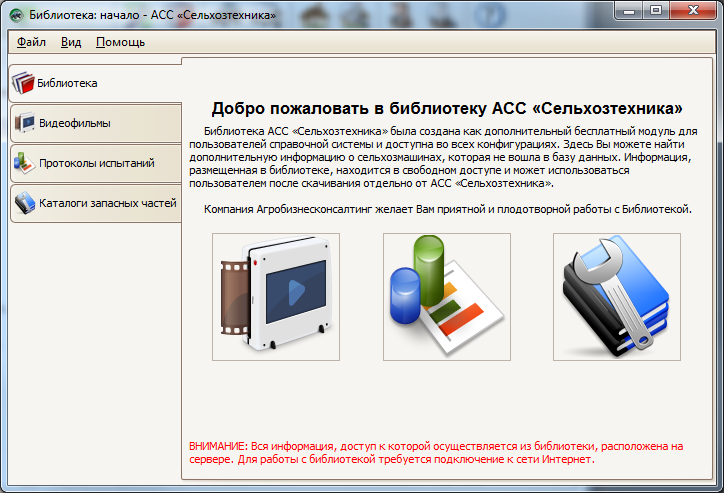
Task: Maximize the Библиотека window
Action: [656, 11]
